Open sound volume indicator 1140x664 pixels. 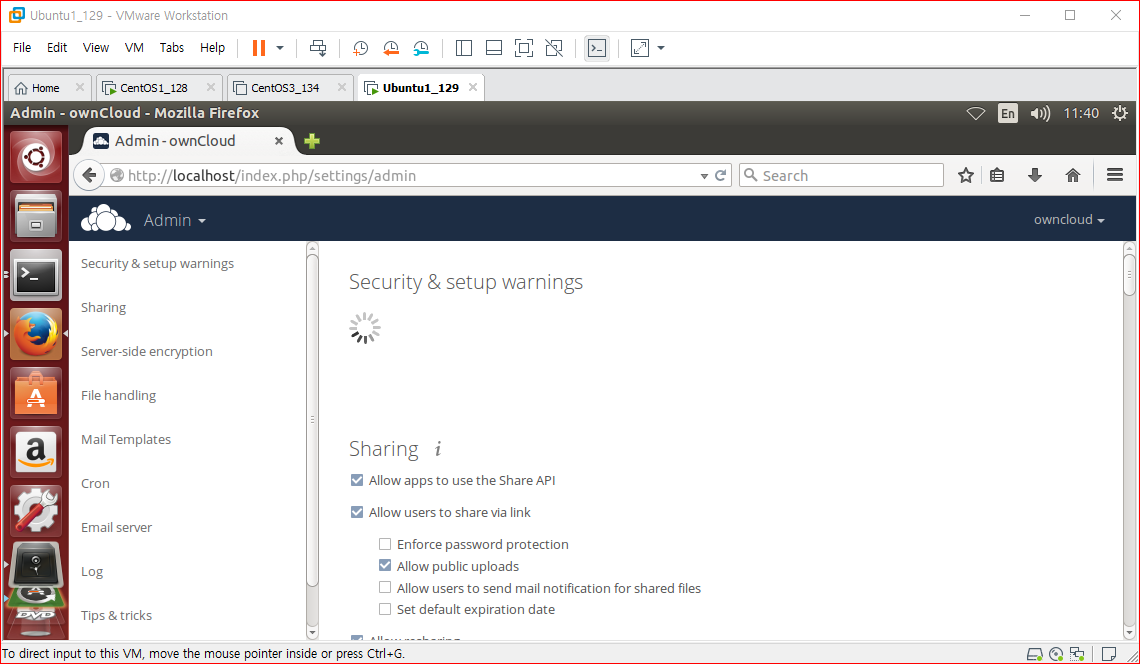(x=1040, y=113)
